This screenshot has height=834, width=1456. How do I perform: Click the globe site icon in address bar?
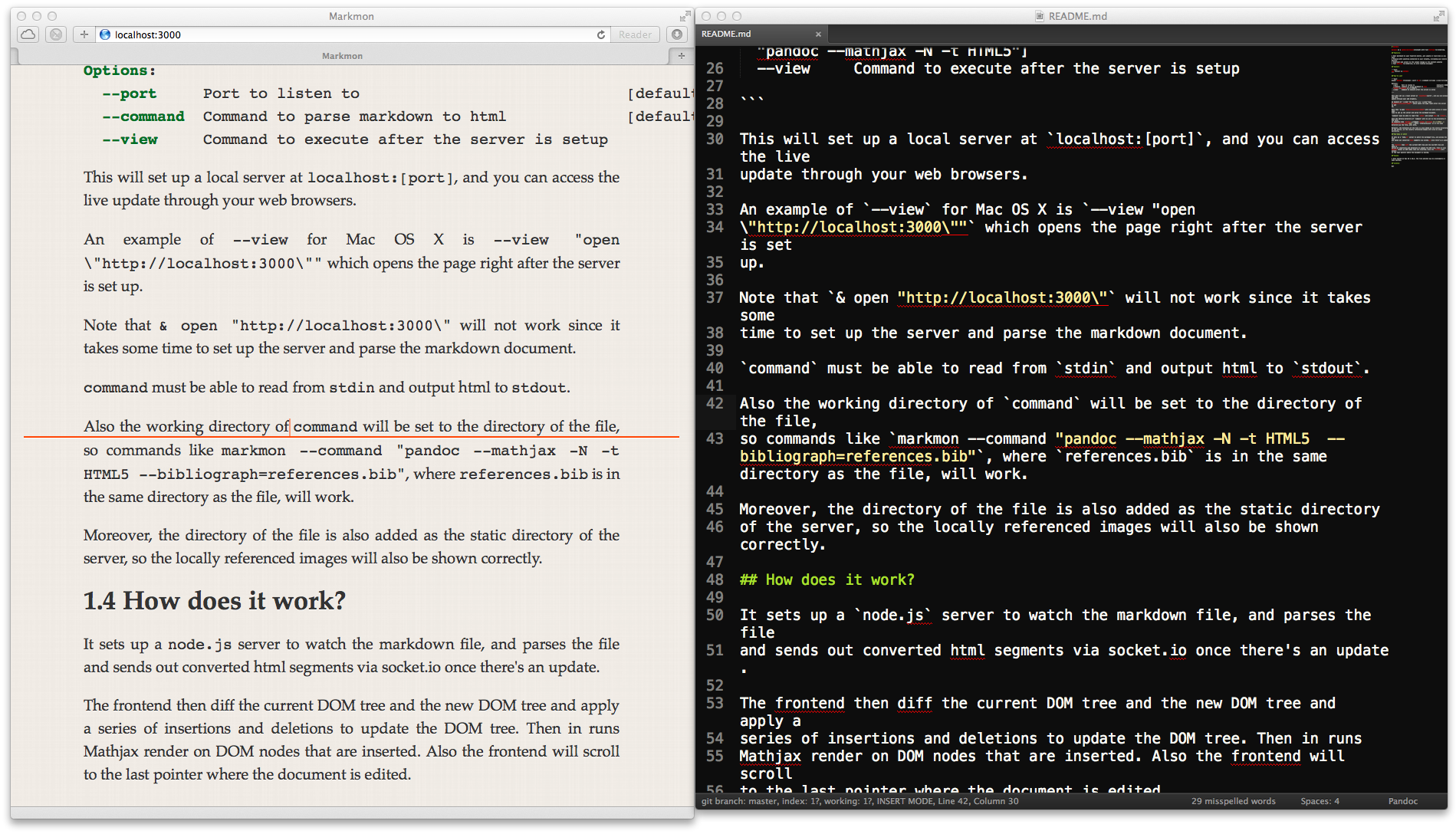(105, 34)
